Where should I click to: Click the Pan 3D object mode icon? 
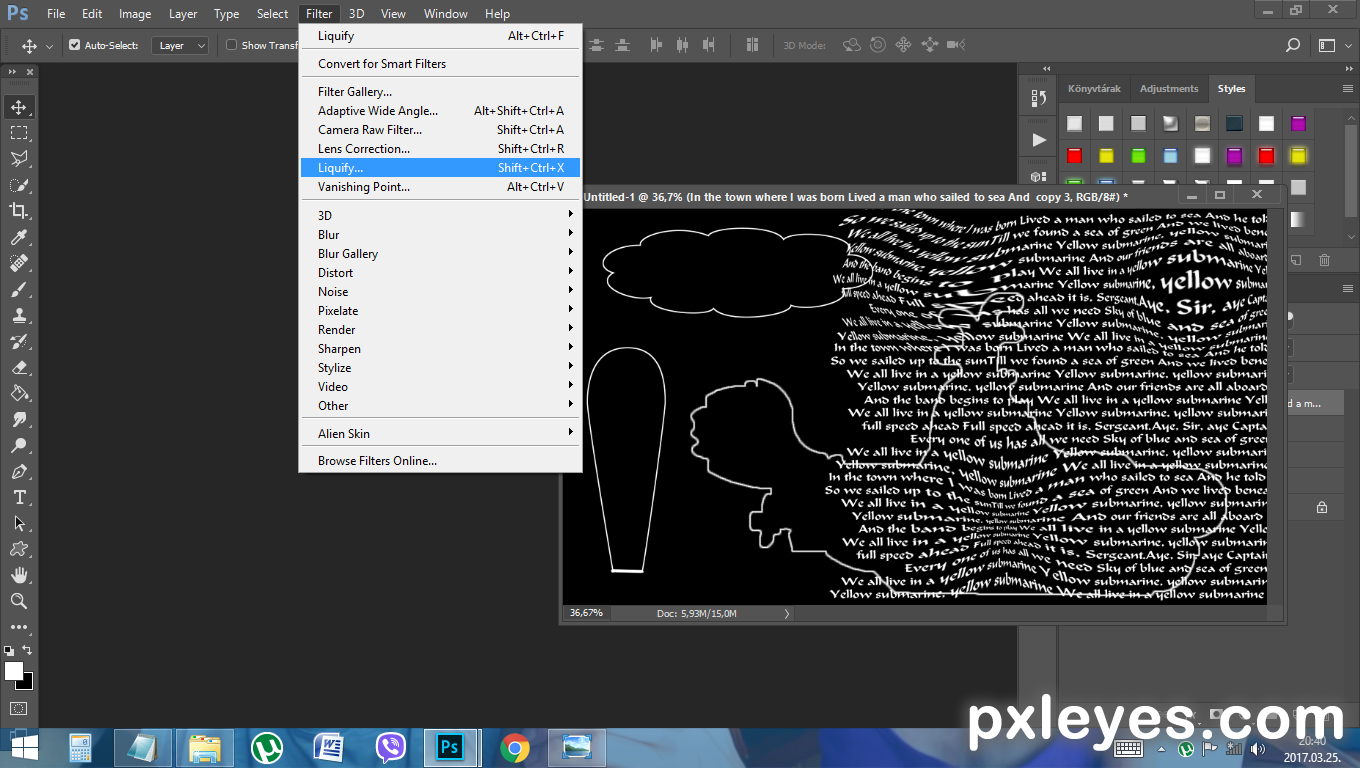click(904, 45)
